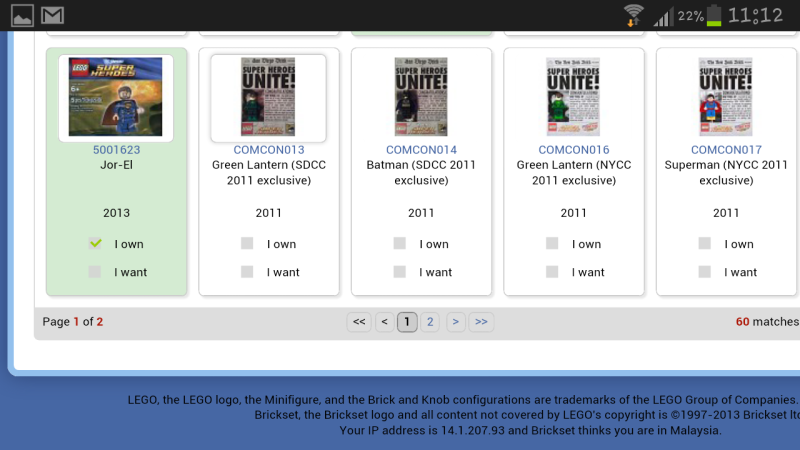The image size is (800, 450).
Task: Check 'I own' for Batman SDCC exclusive
Action: click(400, 243)
